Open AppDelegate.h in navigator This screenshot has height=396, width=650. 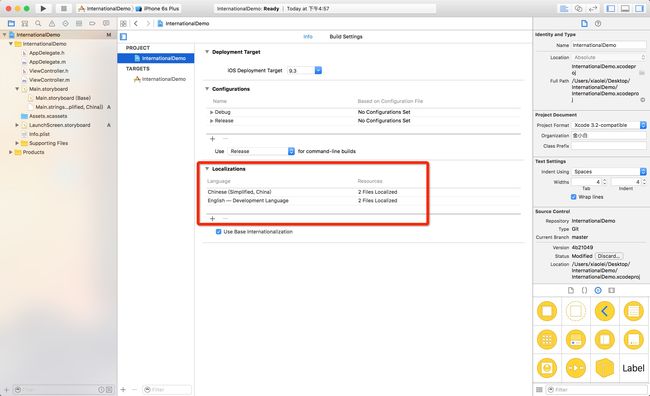tap(46, 53)
